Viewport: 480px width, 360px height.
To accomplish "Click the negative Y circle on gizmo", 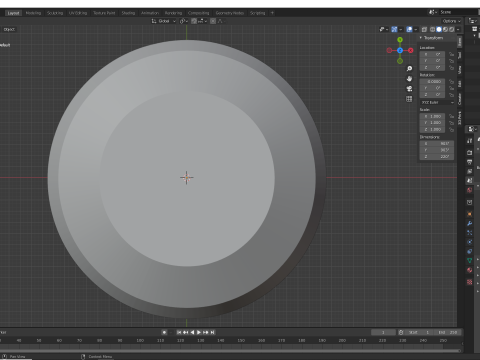I will (x=400, y=61).
